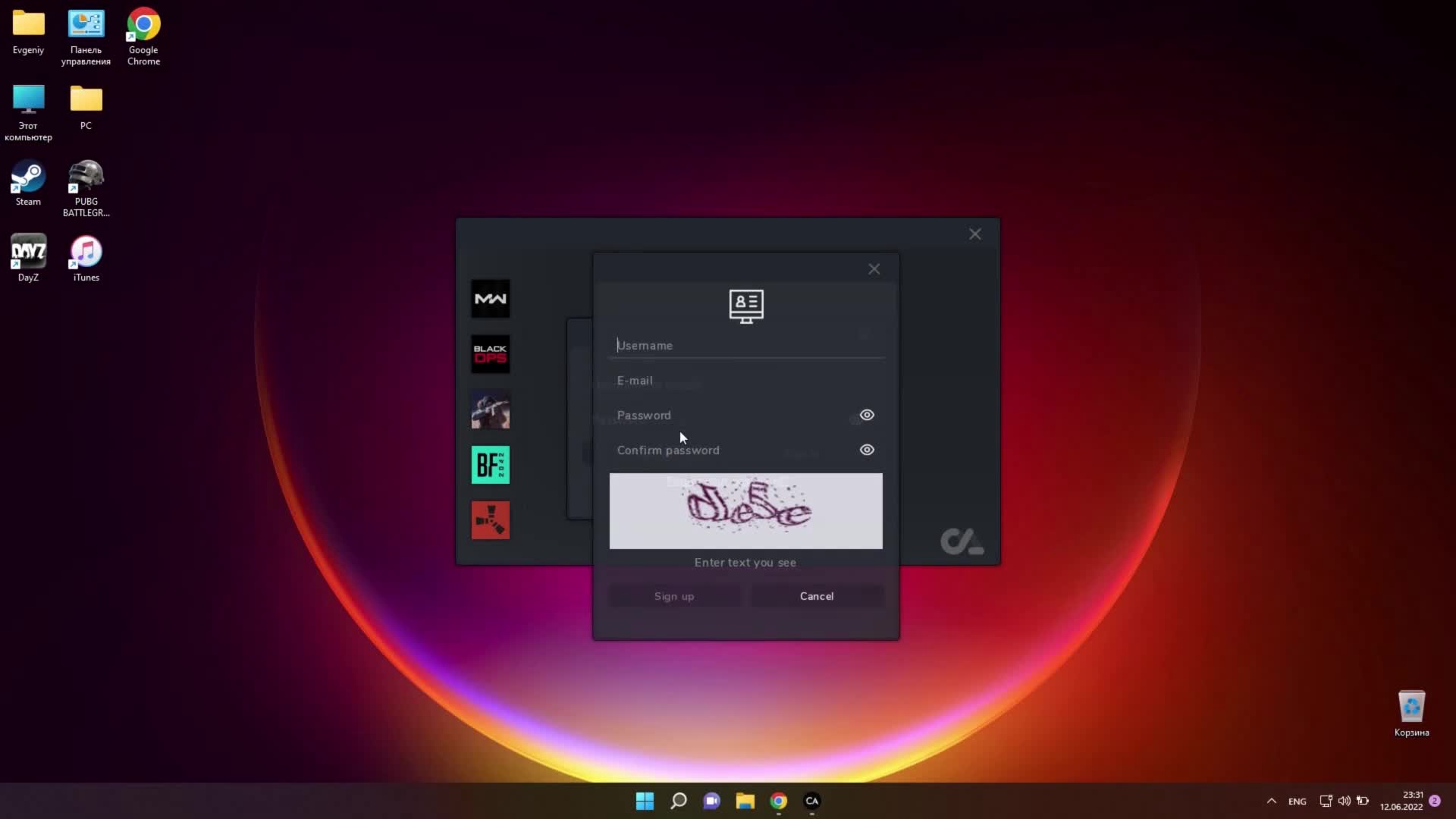
Task: Cancel the registration dialog
Action: (817, 596)
